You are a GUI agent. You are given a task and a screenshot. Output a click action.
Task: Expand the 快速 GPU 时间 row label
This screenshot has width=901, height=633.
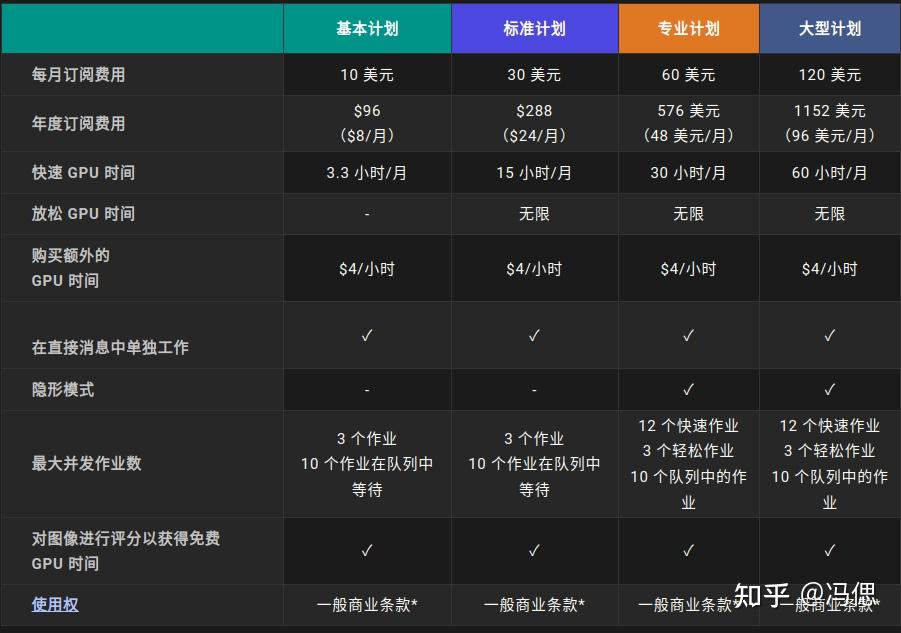point(73,172)
